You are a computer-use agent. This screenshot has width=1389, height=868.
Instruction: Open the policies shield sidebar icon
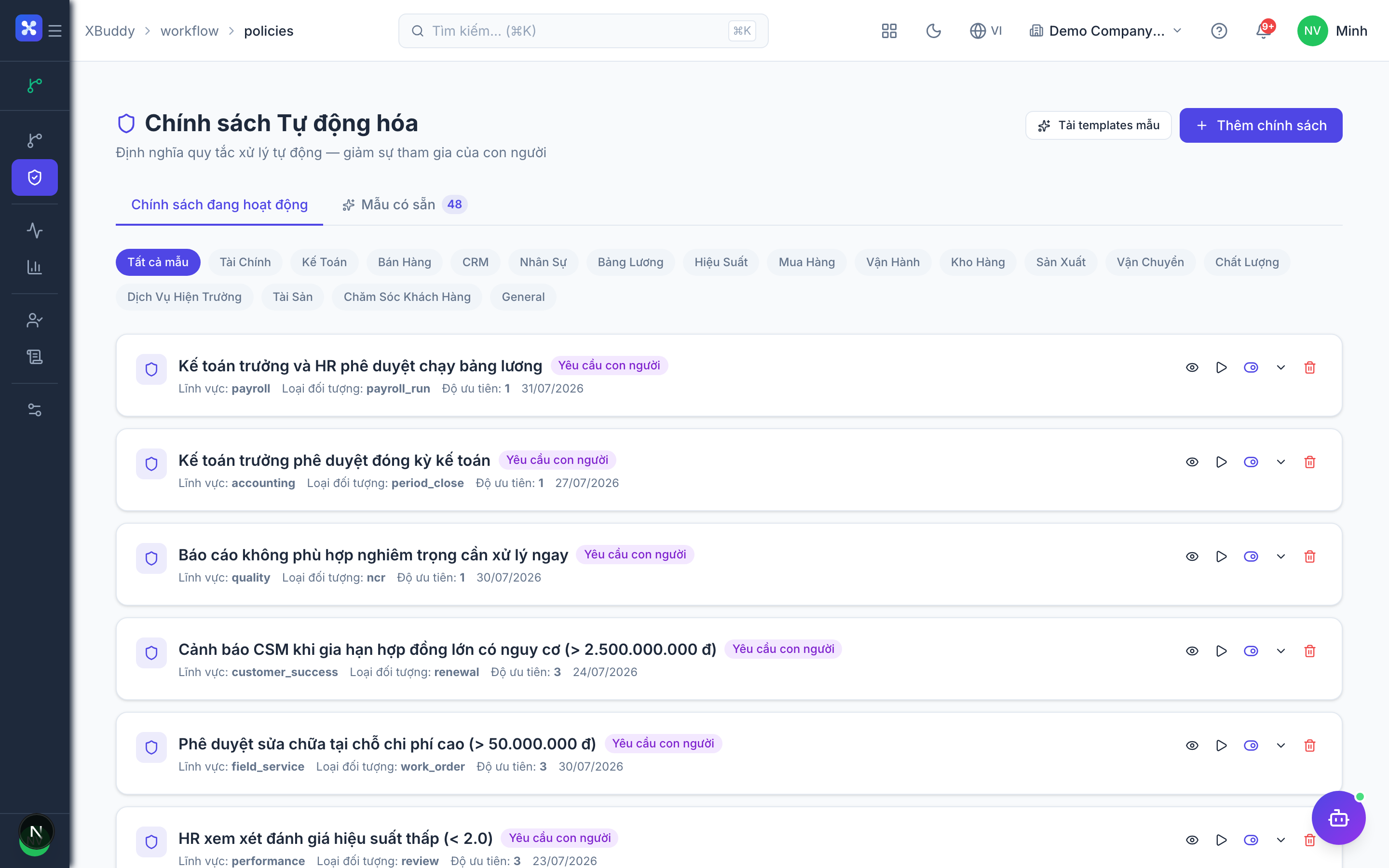click(34, 177)
